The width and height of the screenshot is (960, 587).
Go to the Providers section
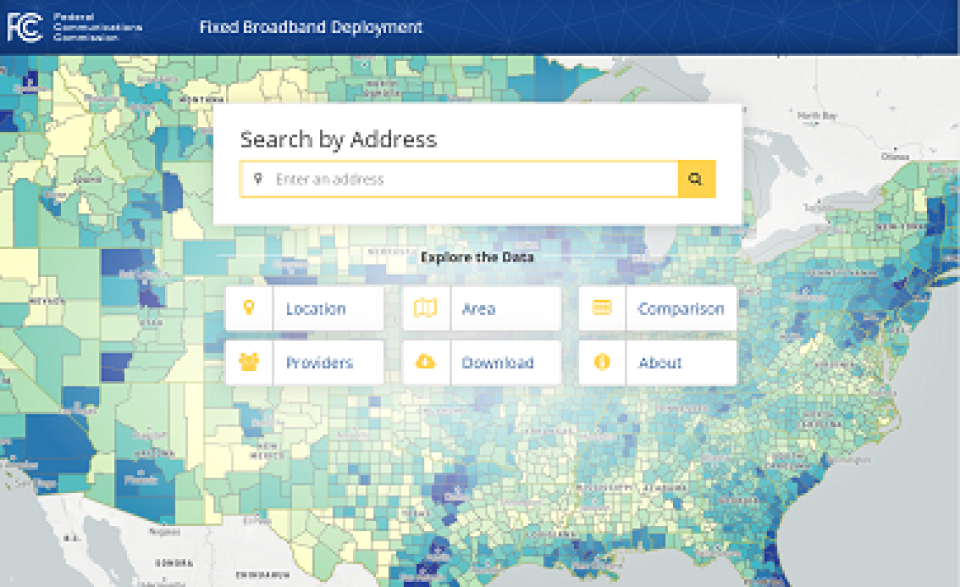[x=319, y=363]
